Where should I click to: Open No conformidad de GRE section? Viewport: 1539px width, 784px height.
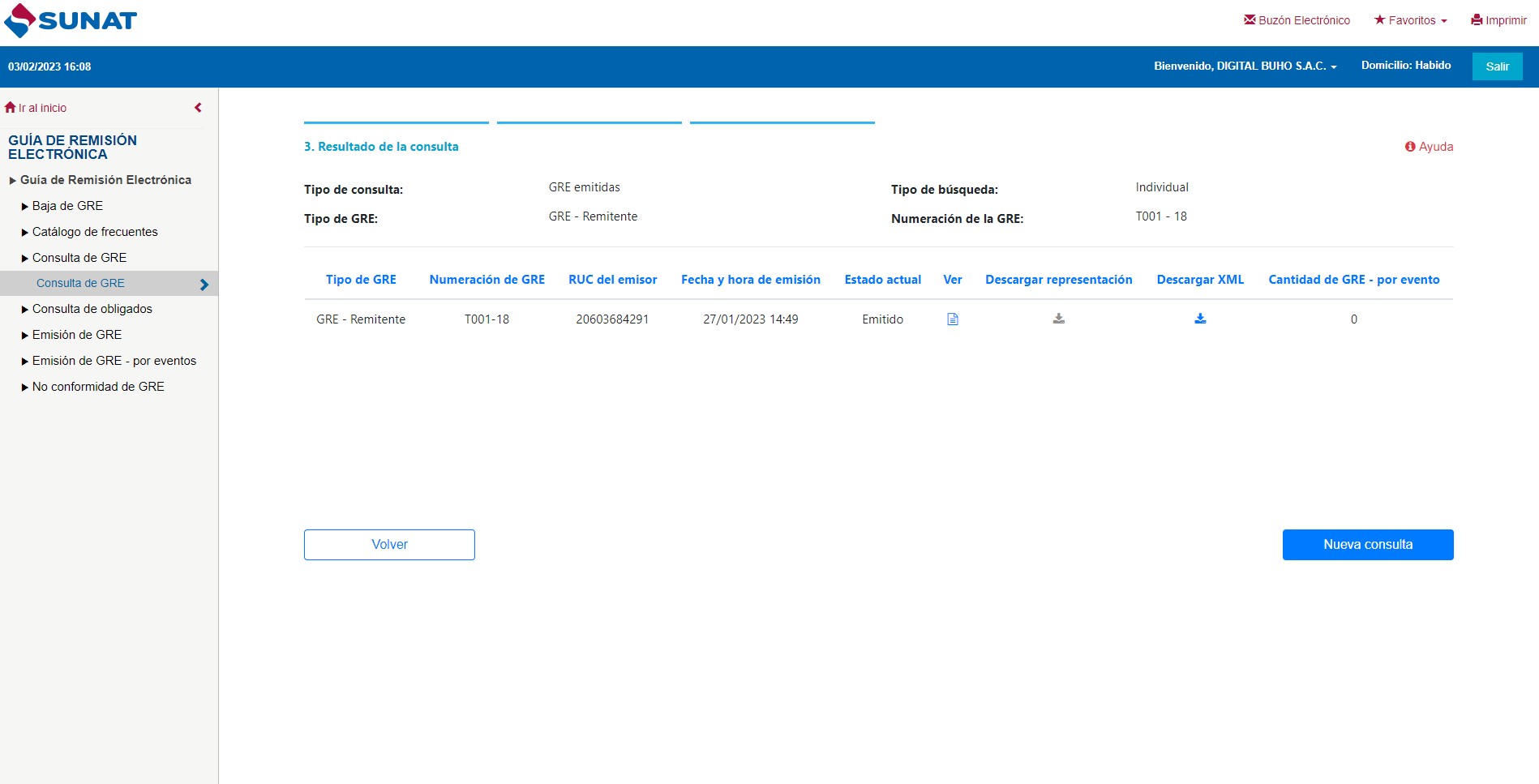point(97,387)
